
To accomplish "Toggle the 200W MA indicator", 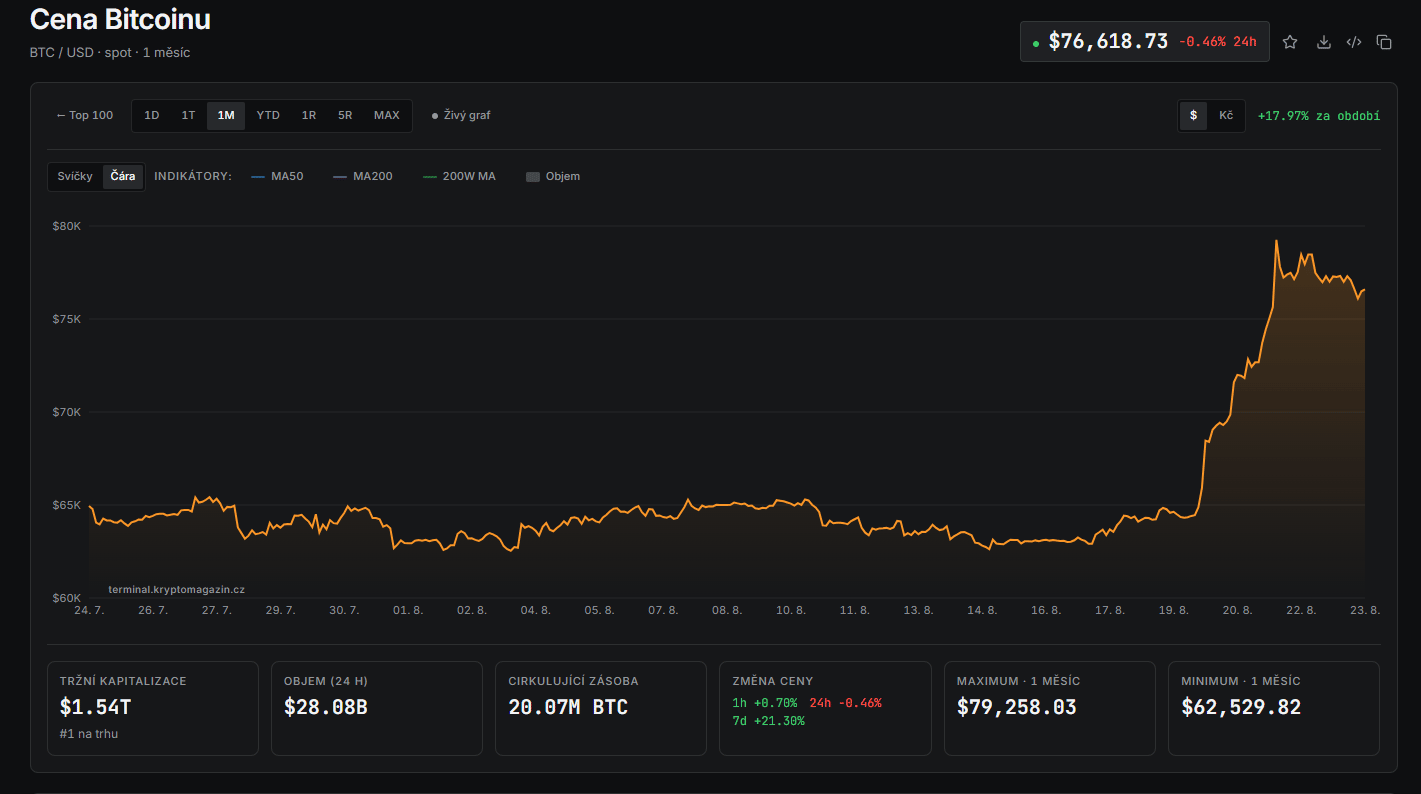I will pyautogui.click(x=459, y=176).
